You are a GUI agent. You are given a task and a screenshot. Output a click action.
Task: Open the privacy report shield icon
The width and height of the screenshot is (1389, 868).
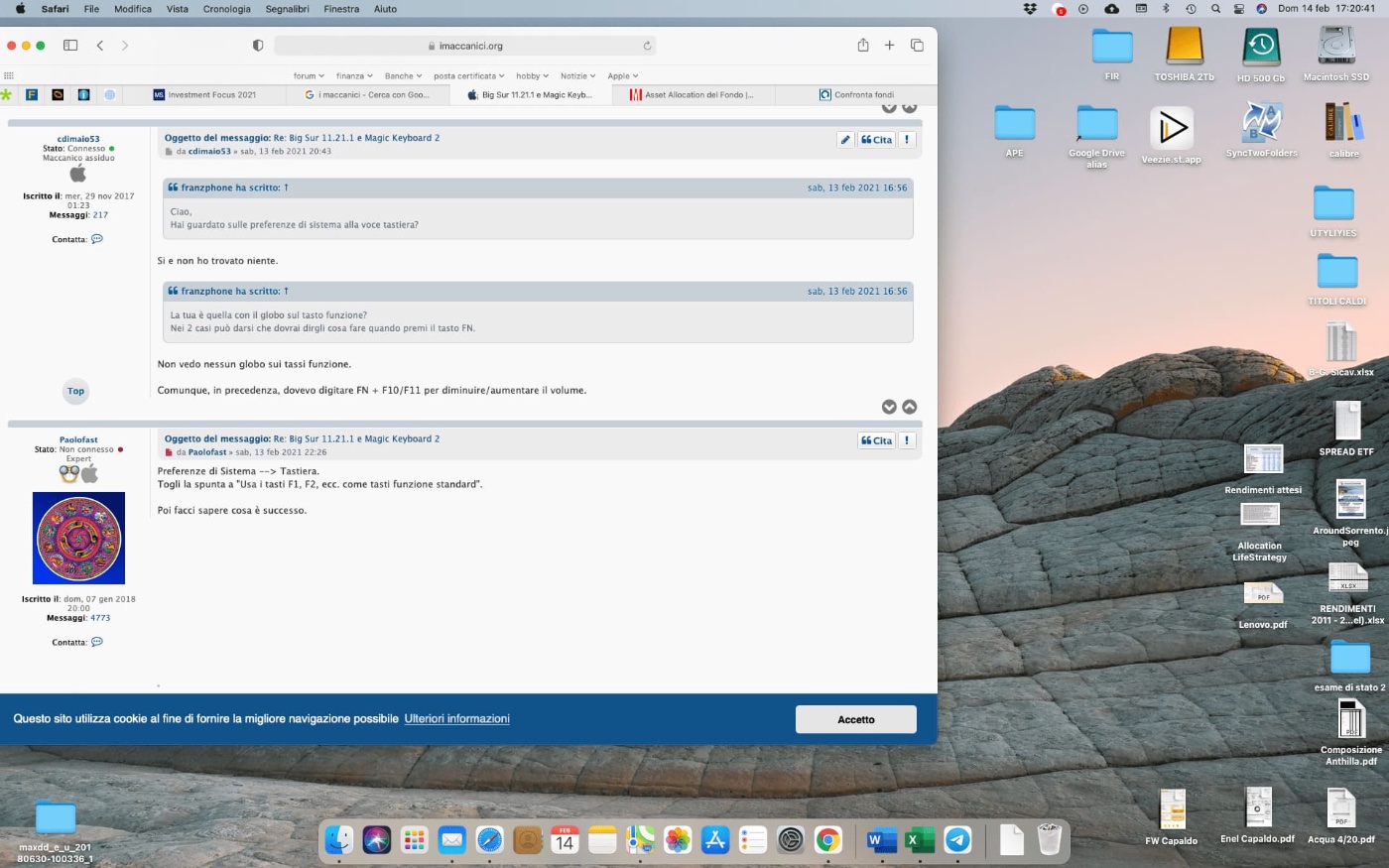point(258,46)
